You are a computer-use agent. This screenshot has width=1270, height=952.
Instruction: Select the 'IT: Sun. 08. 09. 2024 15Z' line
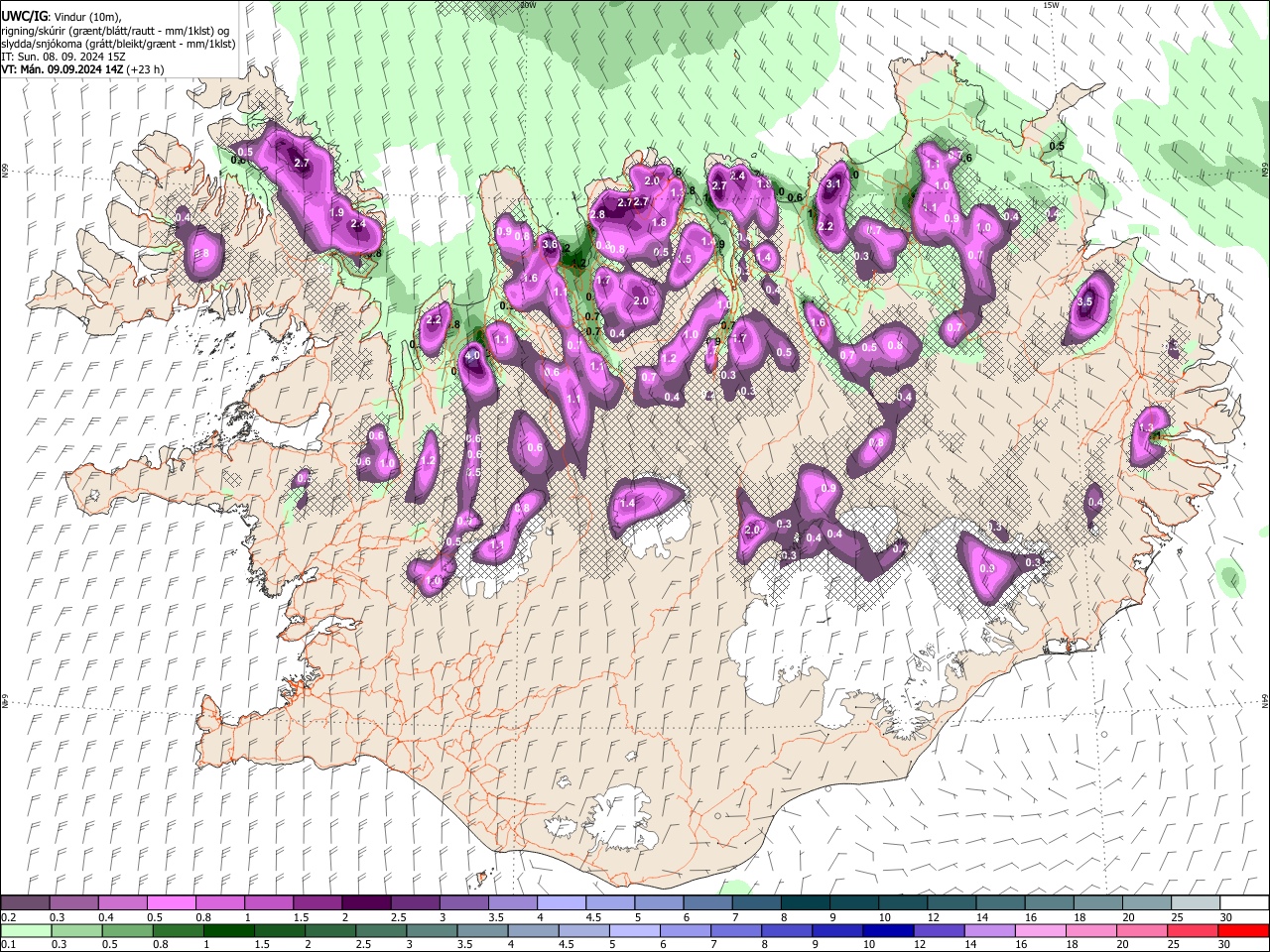coord(63,57)
